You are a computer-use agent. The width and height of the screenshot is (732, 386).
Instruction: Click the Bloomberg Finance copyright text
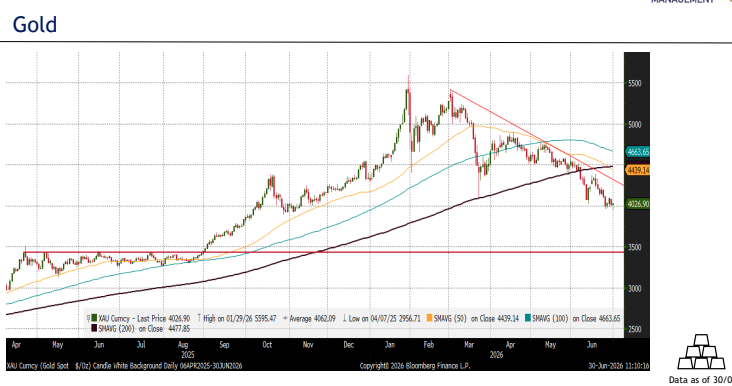click(415, 366)
